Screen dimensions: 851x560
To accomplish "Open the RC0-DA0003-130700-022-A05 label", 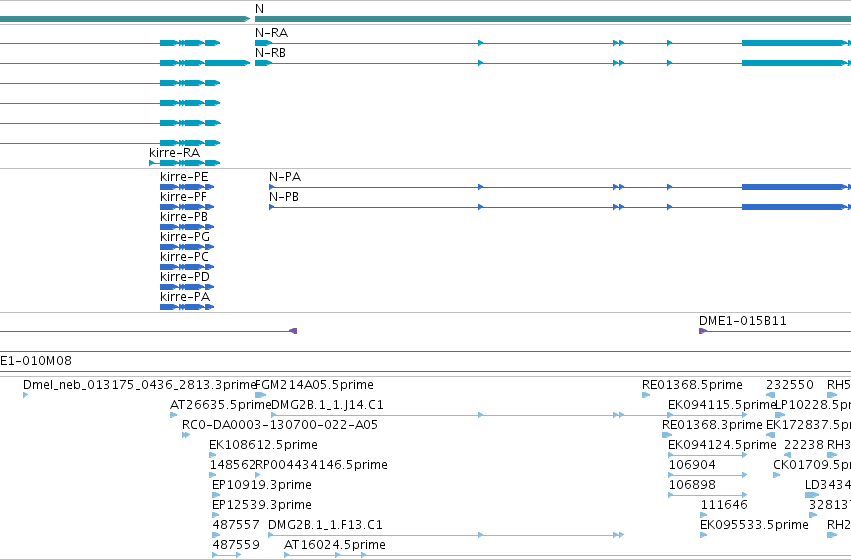I will (280, 425).
